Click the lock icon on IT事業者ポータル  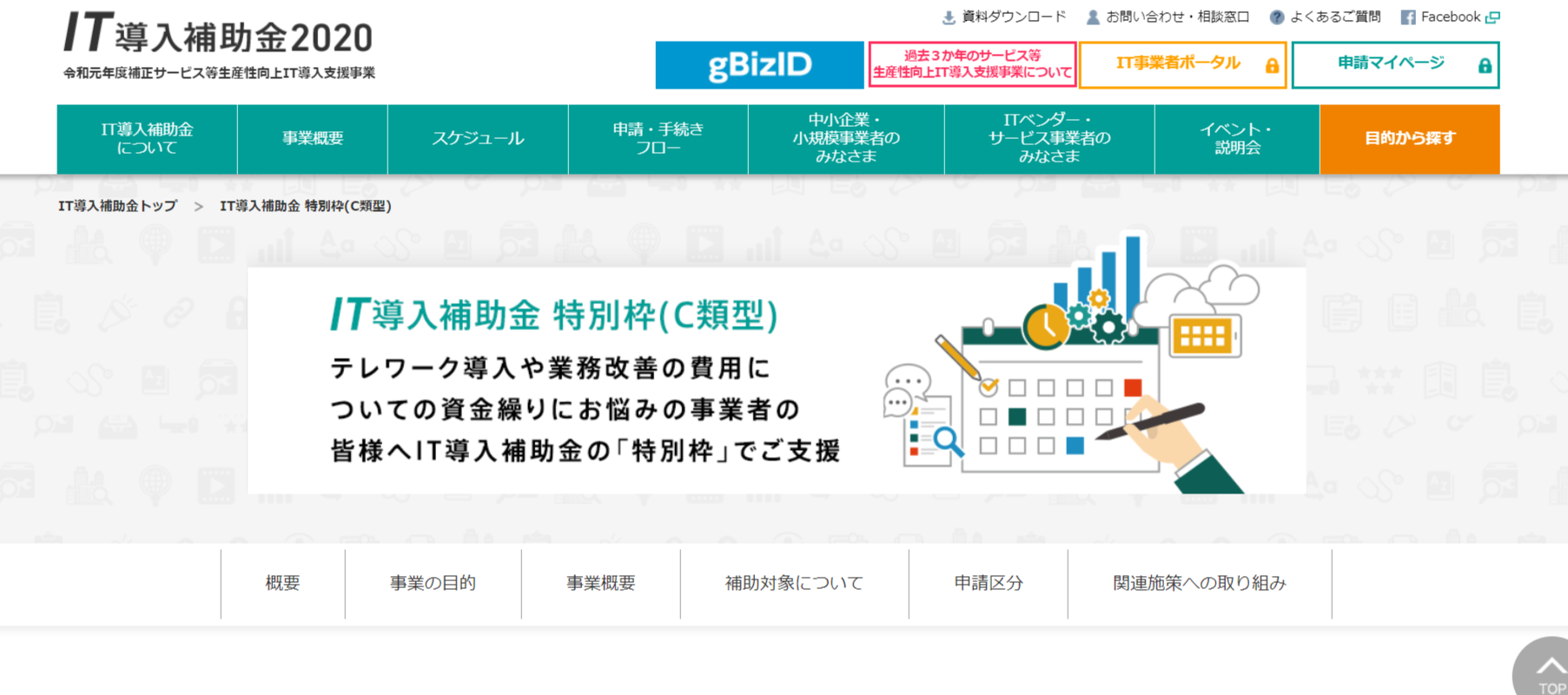[x=1272, y=66]
